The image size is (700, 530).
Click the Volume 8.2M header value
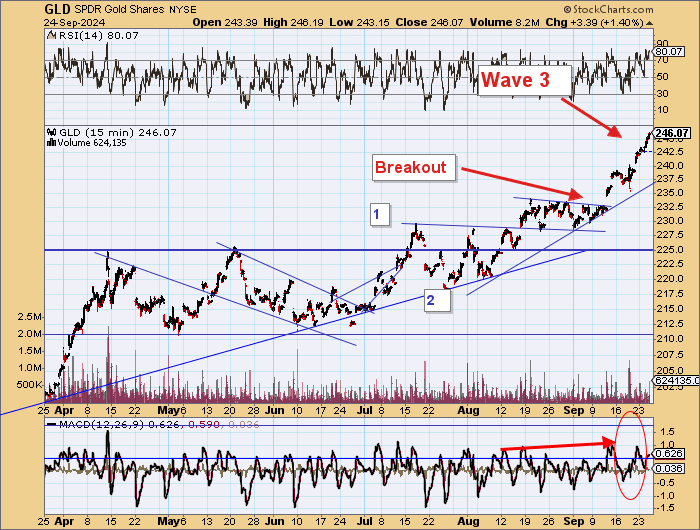tap(504, 22)
